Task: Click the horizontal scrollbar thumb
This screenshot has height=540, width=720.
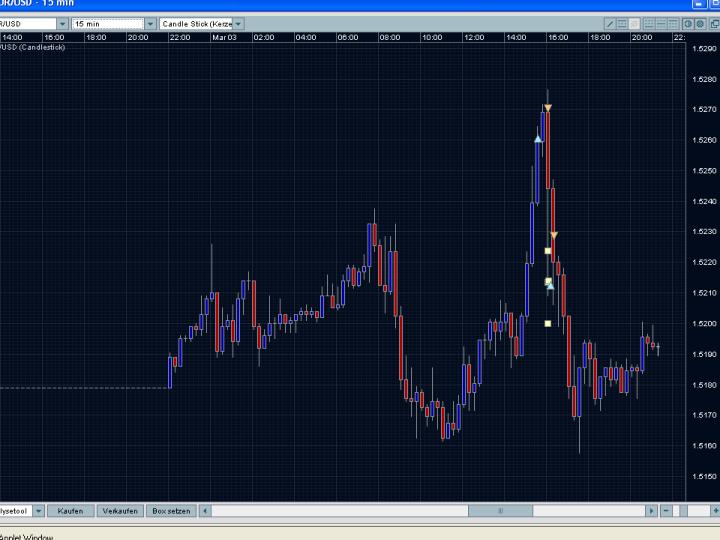Action: coord(500,510)
